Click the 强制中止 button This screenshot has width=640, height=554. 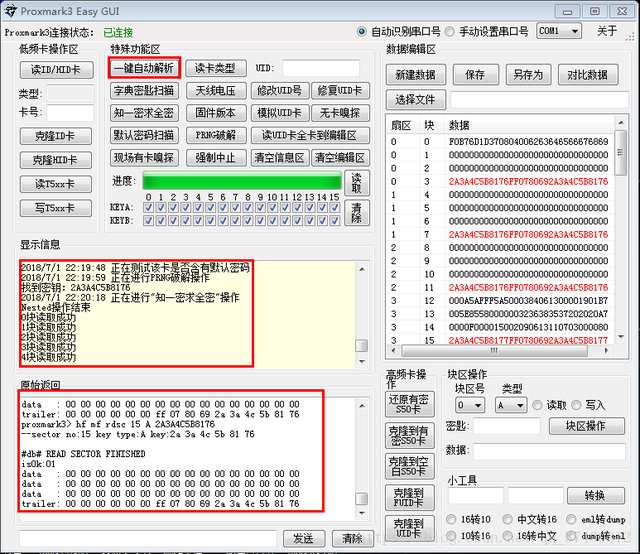coord(216,158)
